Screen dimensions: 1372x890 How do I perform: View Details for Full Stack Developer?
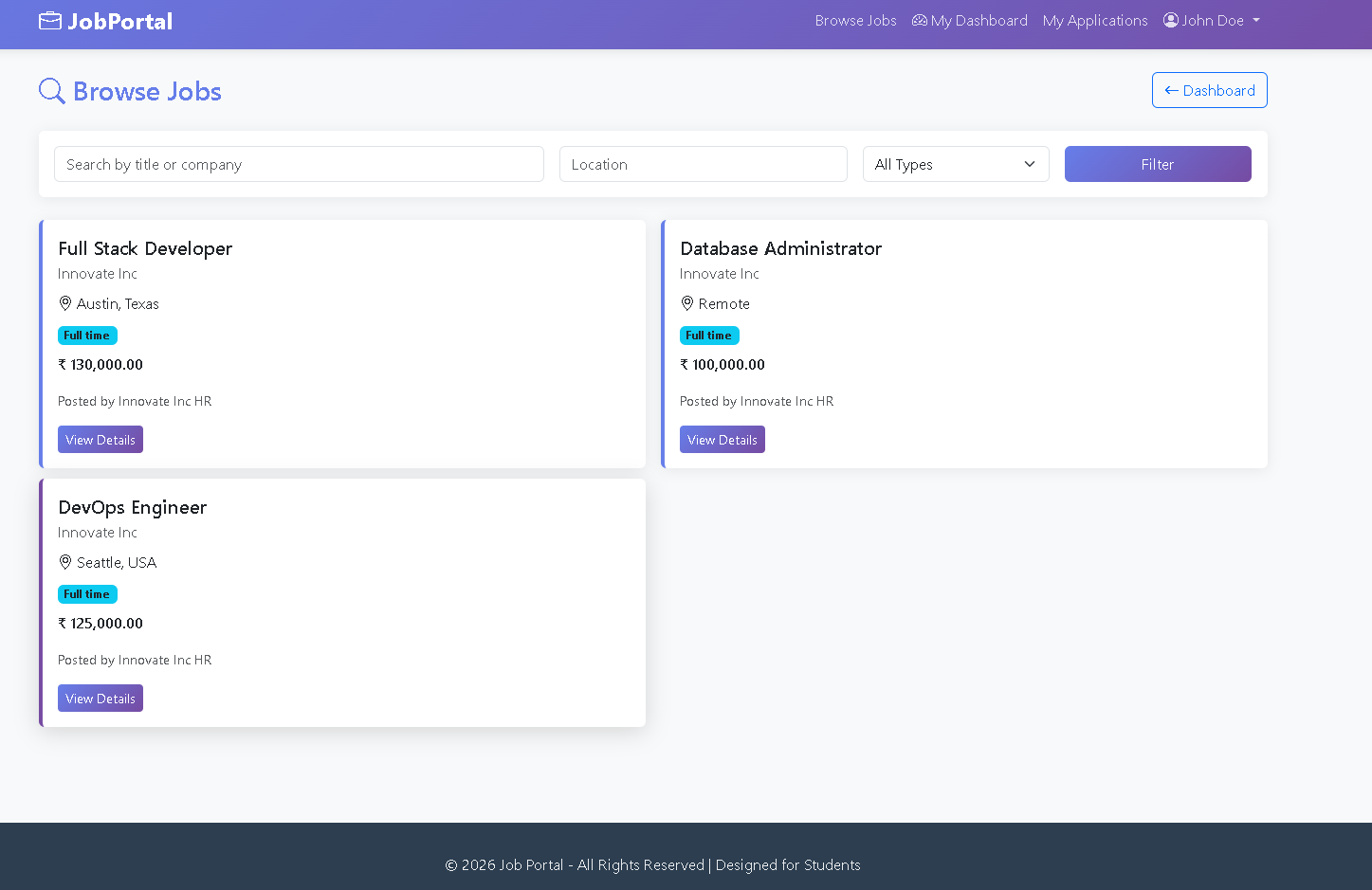coord(101,440)
